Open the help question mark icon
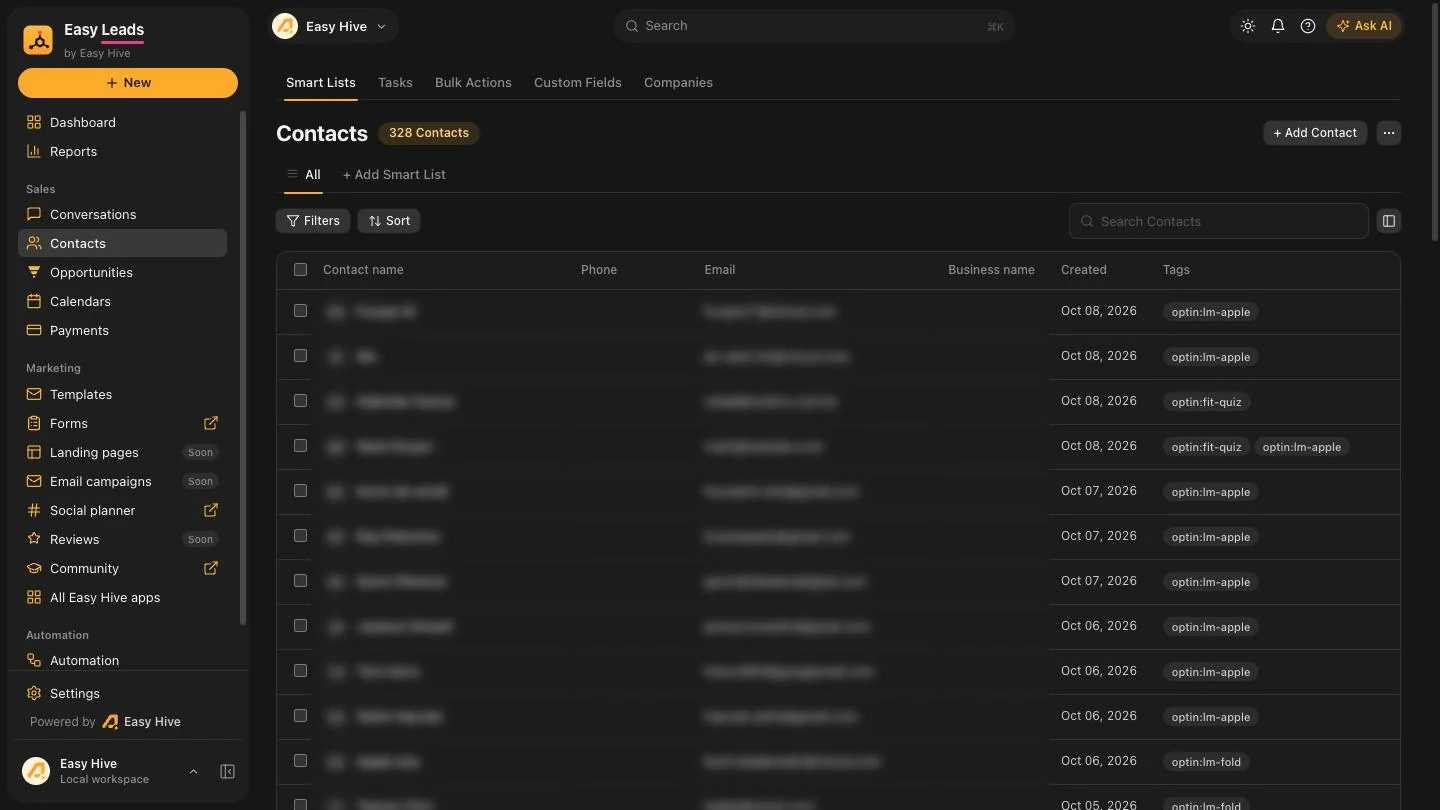 click(1308, 26)
